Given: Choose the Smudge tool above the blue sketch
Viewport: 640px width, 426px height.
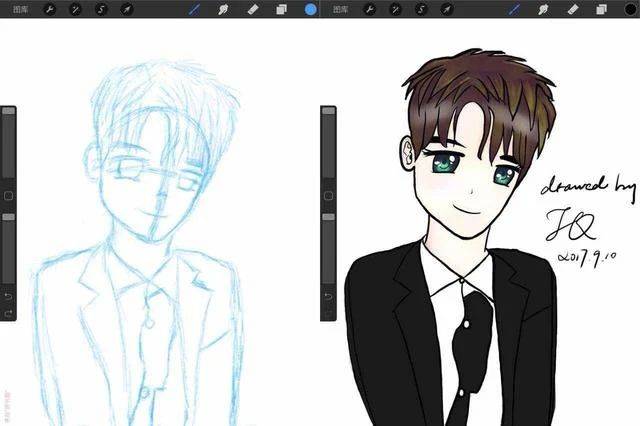Looking at the screenshot, I should click(223, 9).
